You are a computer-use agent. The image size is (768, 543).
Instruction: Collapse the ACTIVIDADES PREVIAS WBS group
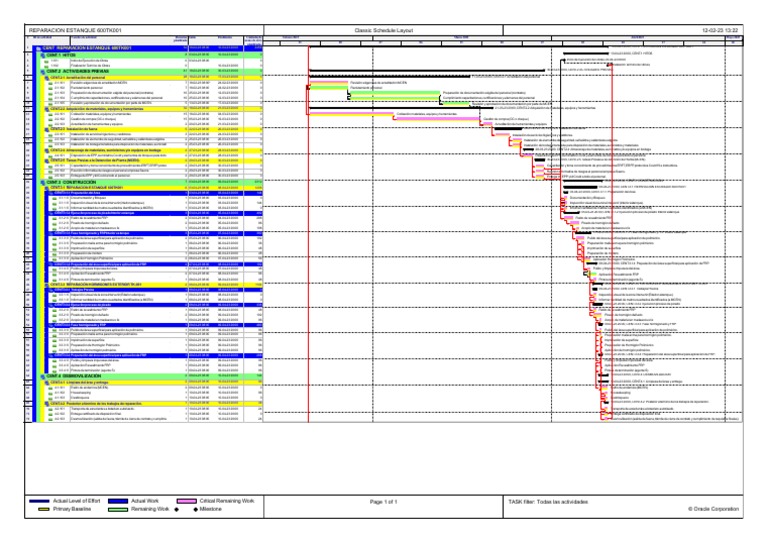pos(43,71)
